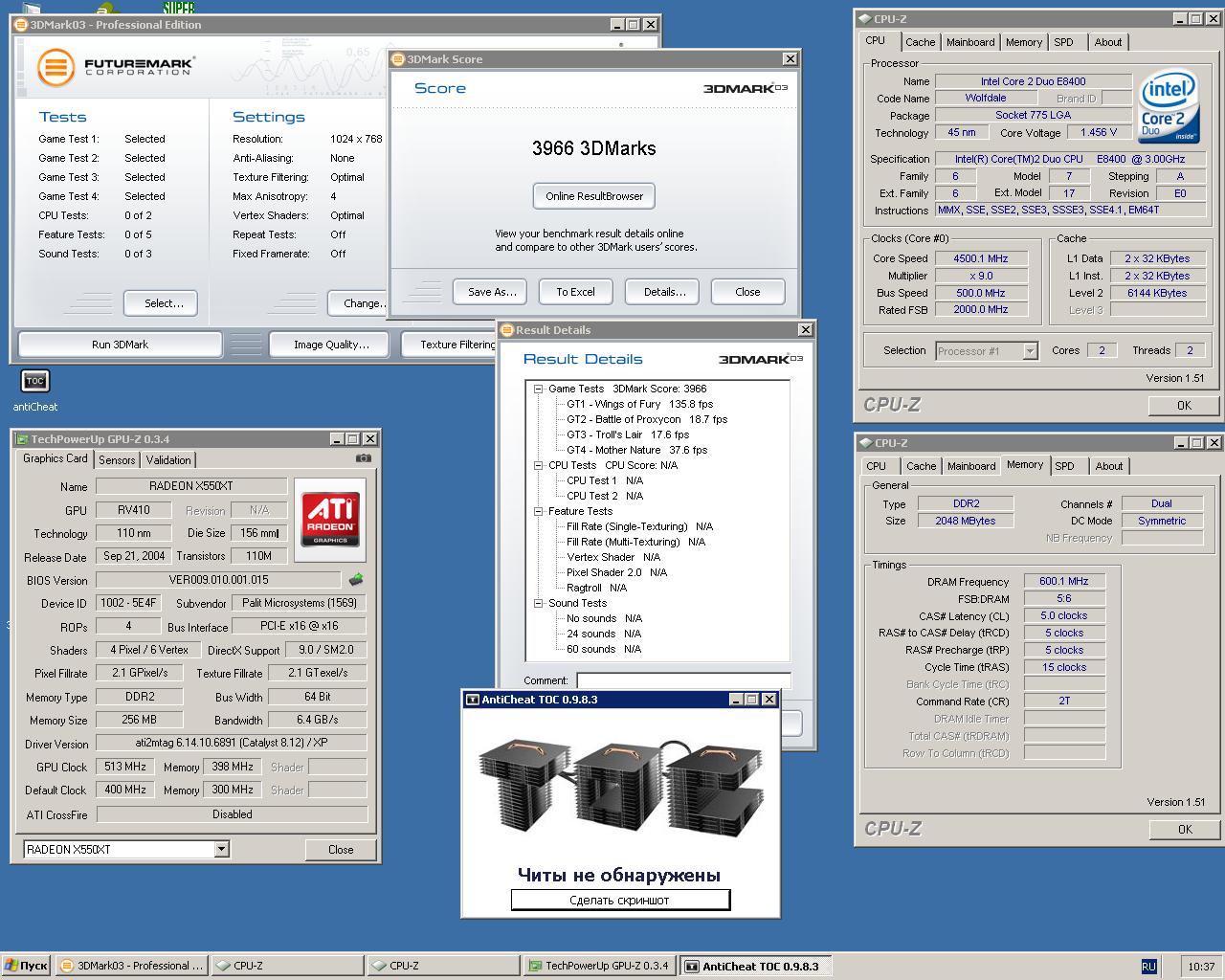Select GT2 - Battle of Proxycon row
The image size is (1225, 980).
646,419
